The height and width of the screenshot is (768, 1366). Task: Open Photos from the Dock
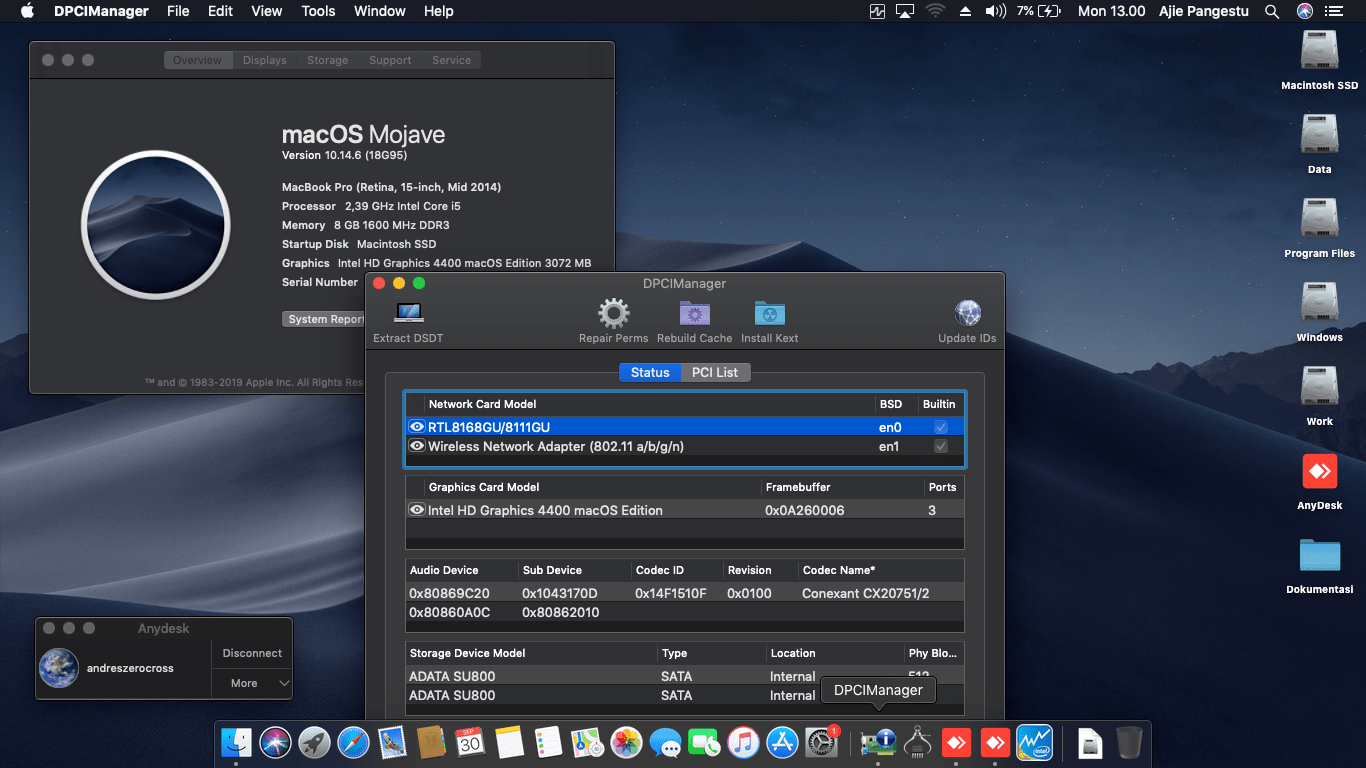pyautogui.click(x=626, y=742)
